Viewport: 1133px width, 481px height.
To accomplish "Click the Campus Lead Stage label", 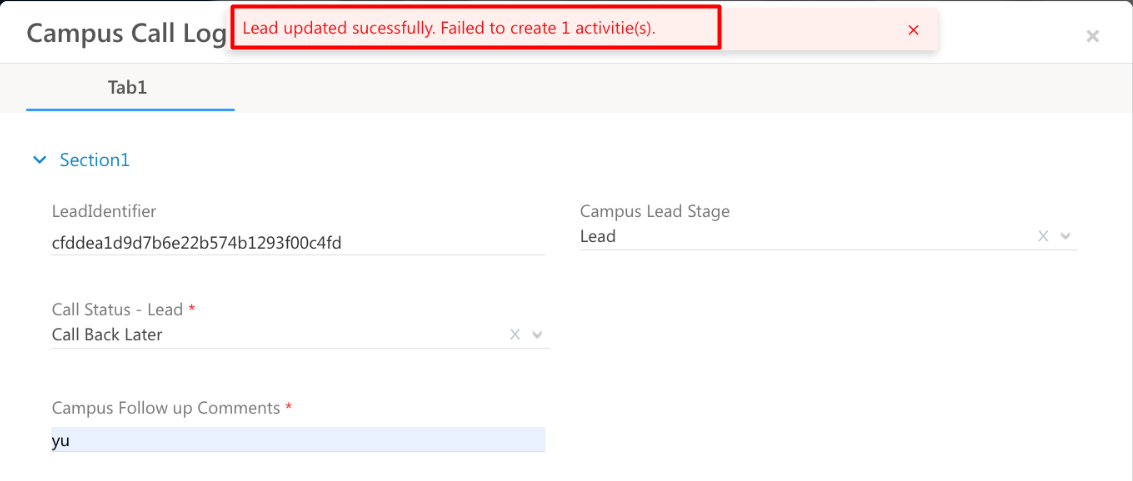I will (655, 211).
